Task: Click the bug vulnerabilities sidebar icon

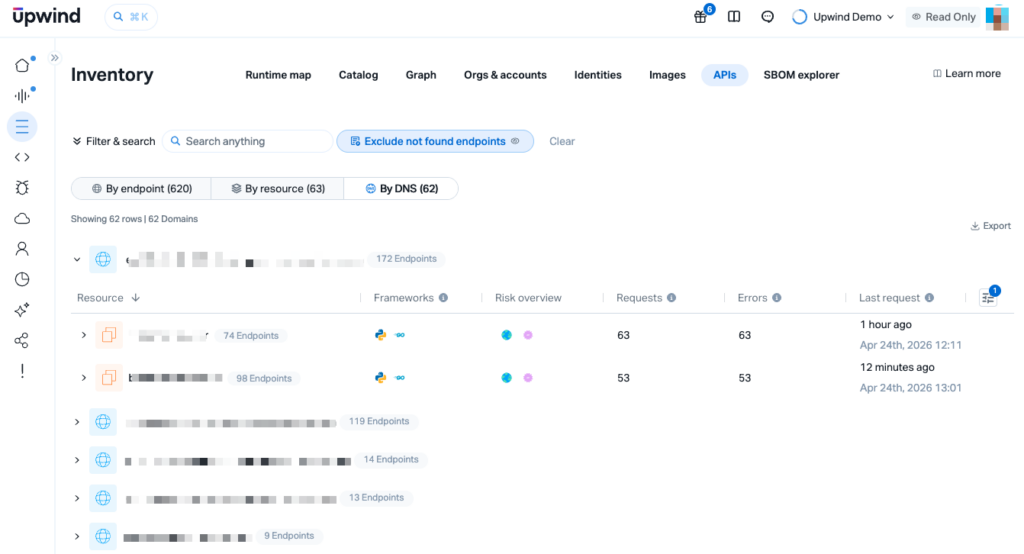Action: 22,187
